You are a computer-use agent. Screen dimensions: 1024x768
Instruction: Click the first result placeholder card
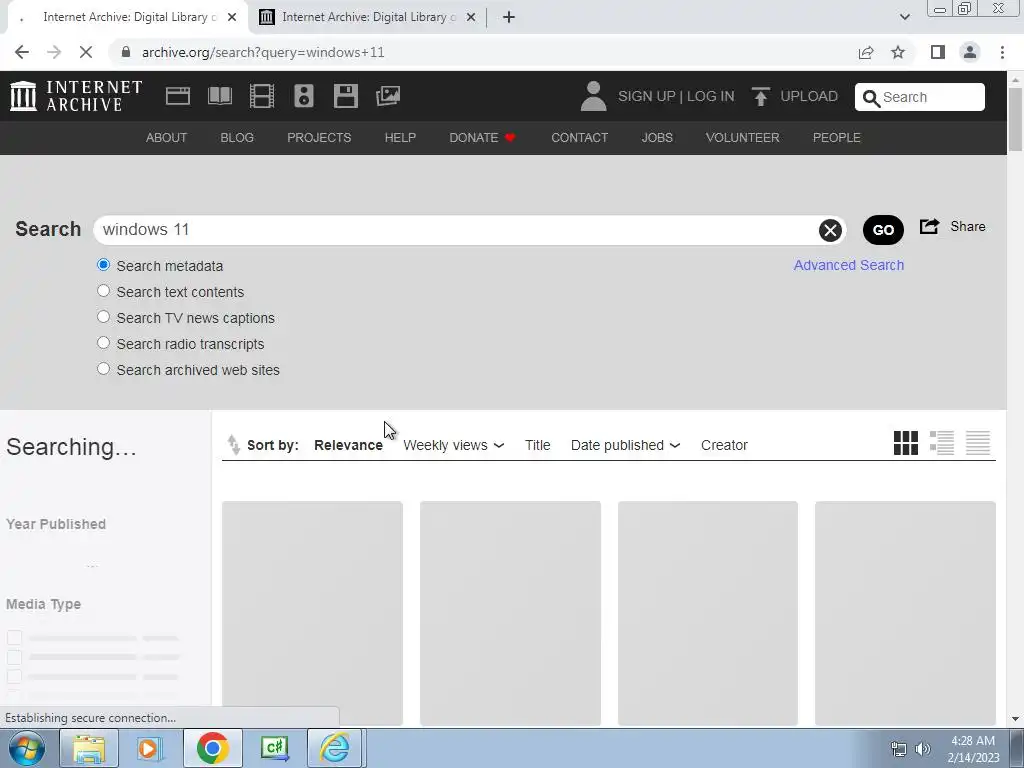[312, 613]
